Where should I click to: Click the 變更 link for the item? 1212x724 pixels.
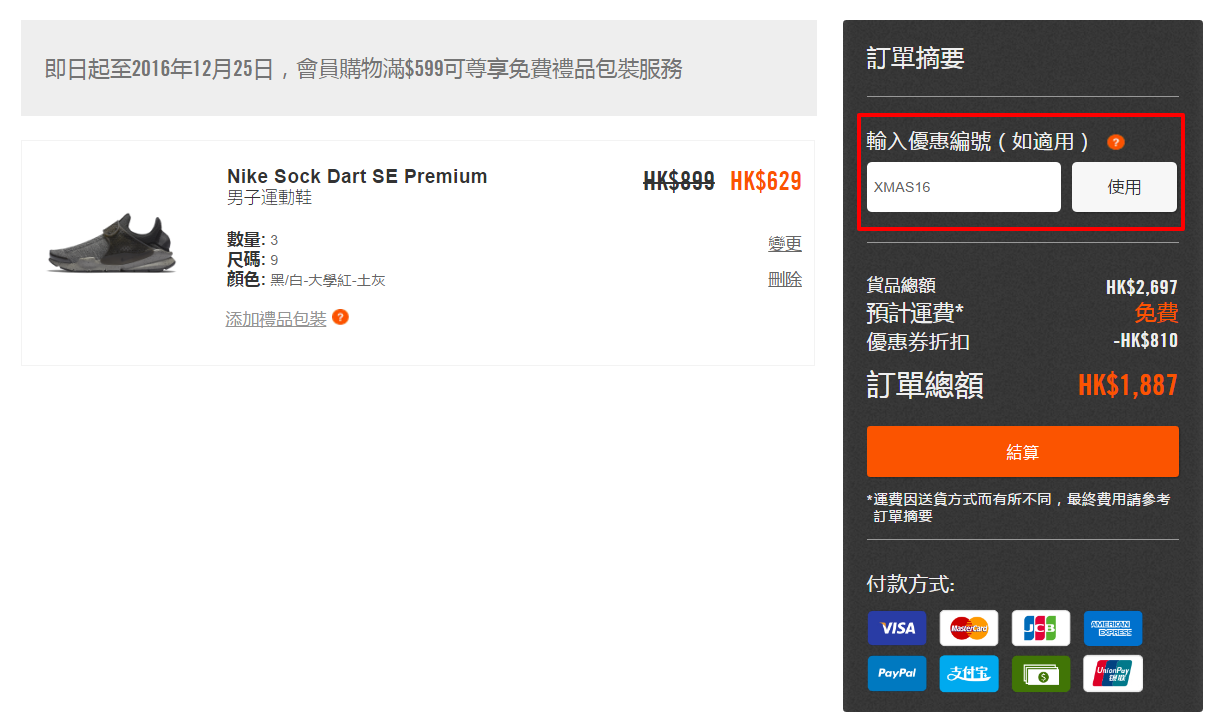[785, 244]
